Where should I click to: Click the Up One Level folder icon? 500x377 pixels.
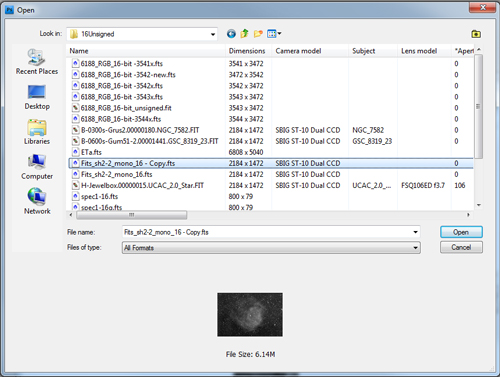coord(244,33)
